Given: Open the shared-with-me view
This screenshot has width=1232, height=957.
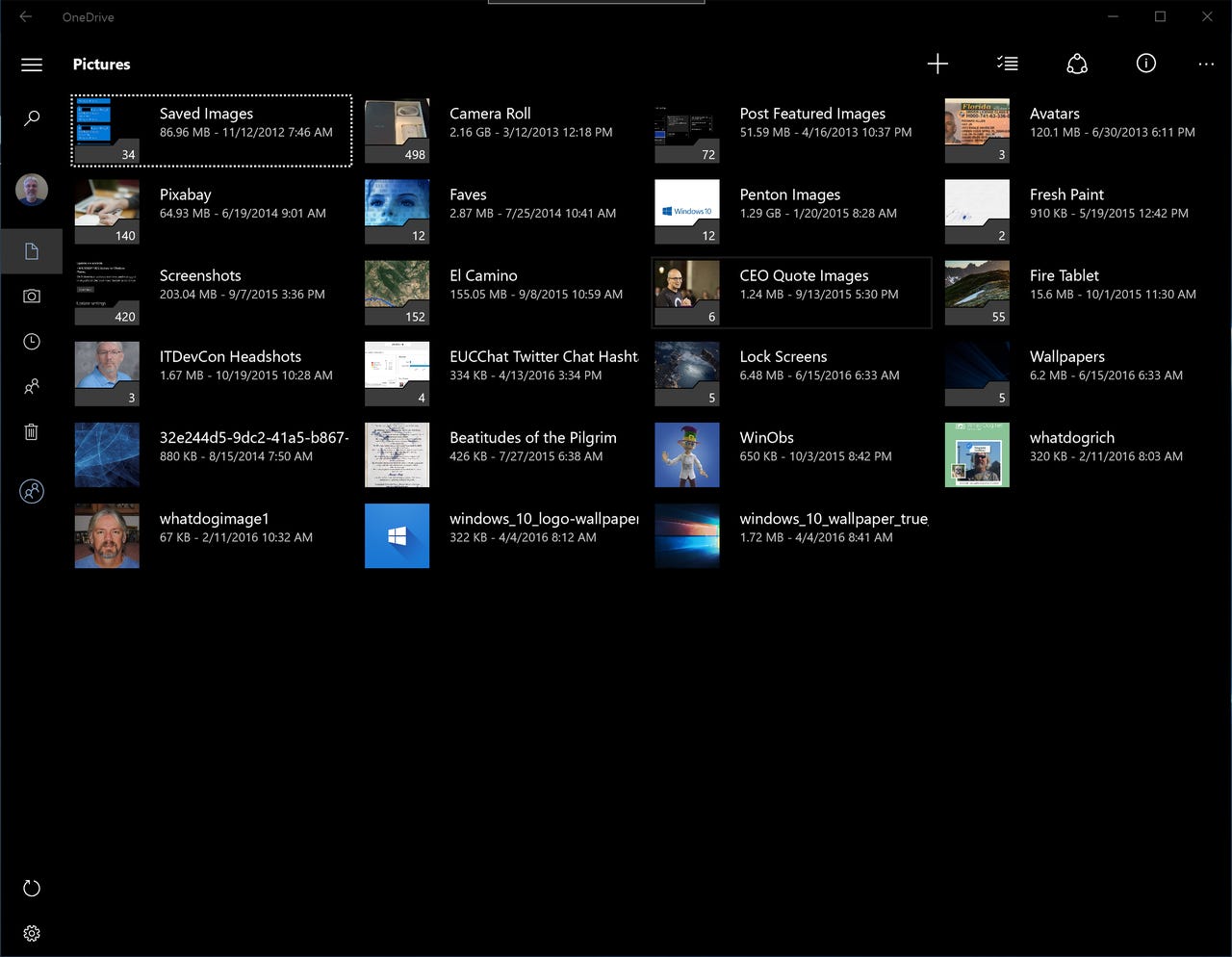Looking at the screenshot, I should coord(32,386).
